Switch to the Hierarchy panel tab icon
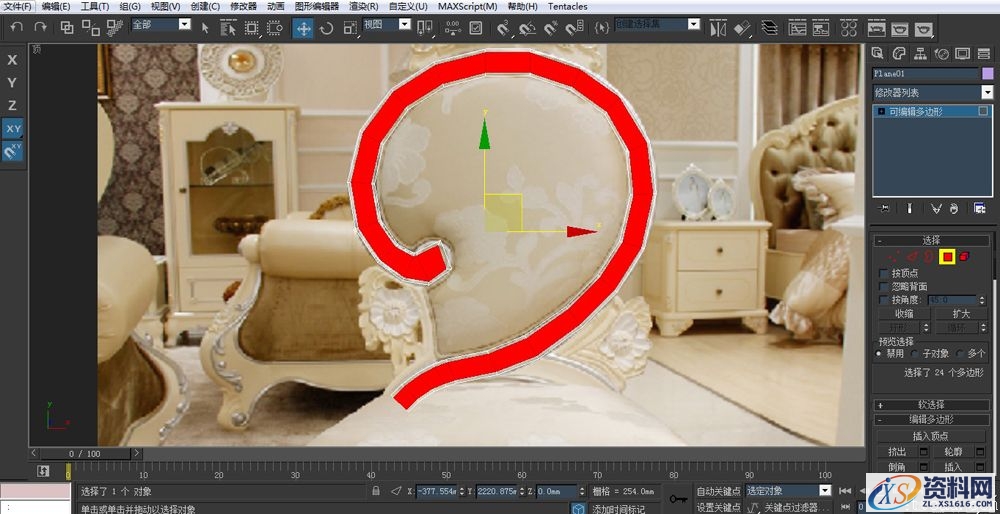Image resolution: width=1000 pixels, height=514 pixels. [x=920, y=54]
